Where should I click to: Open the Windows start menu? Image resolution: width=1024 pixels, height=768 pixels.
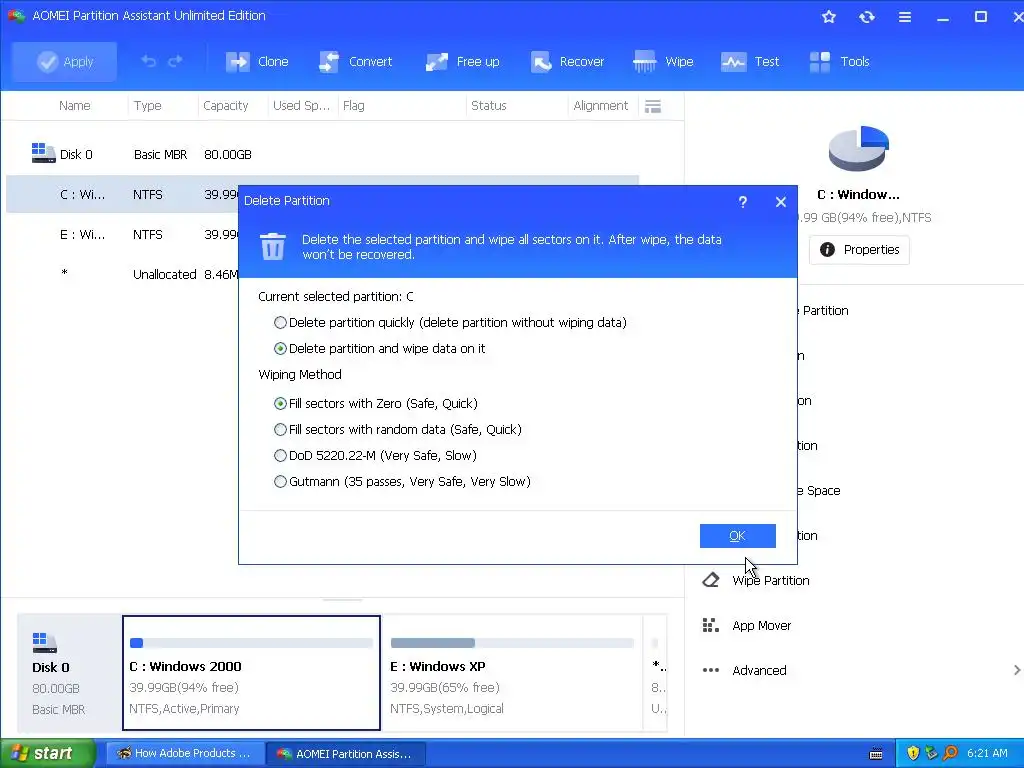click(x=47, y=754)
